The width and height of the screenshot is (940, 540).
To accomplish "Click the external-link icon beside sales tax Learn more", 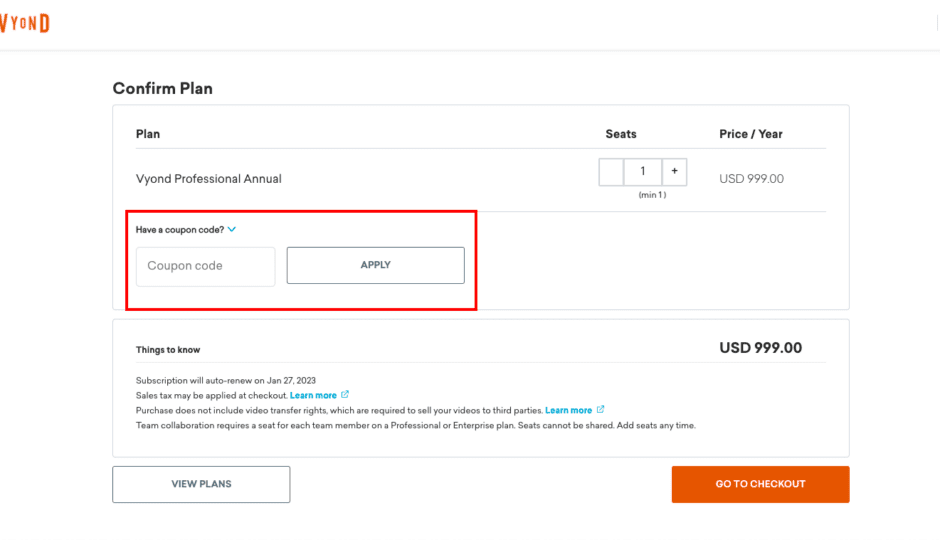I will pyautogui.click(x=345, y=394).
